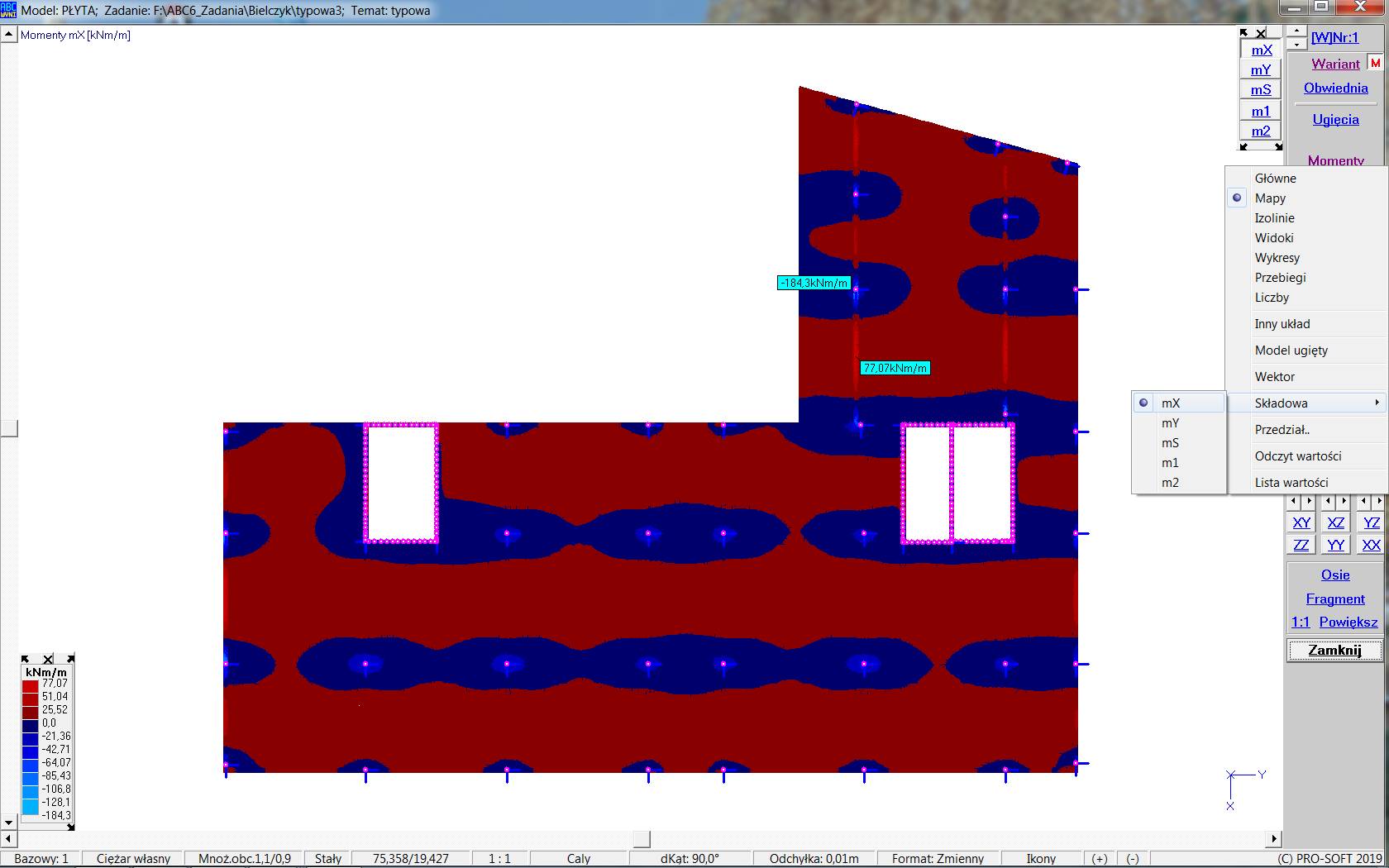The height and width of the screenshot is (868, 1389).
Task: Open Odczyt wartości from the menu
Action: 1297,456
